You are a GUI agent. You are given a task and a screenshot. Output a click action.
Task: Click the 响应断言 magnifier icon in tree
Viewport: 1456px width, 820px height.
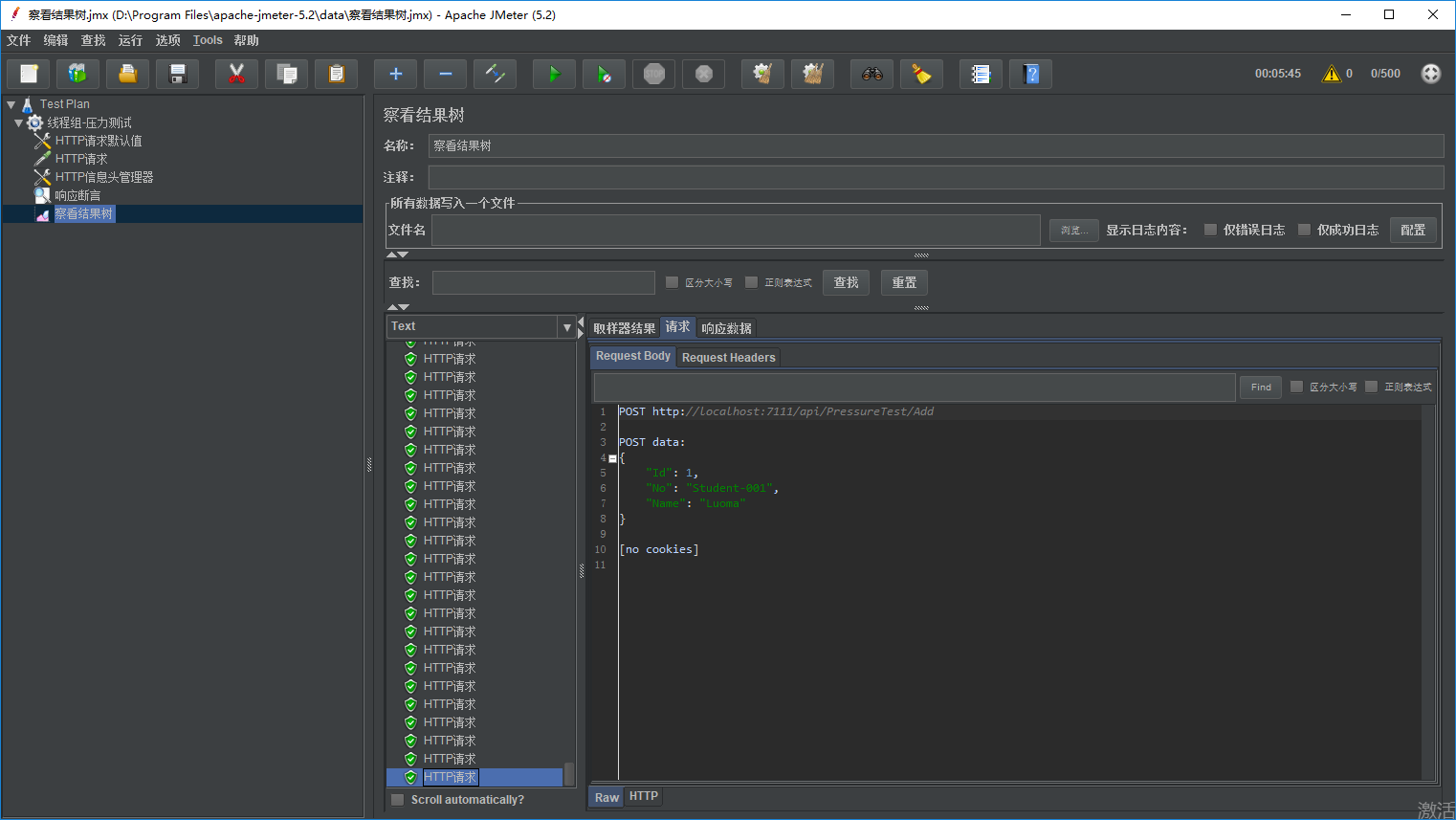pos(42,195)
